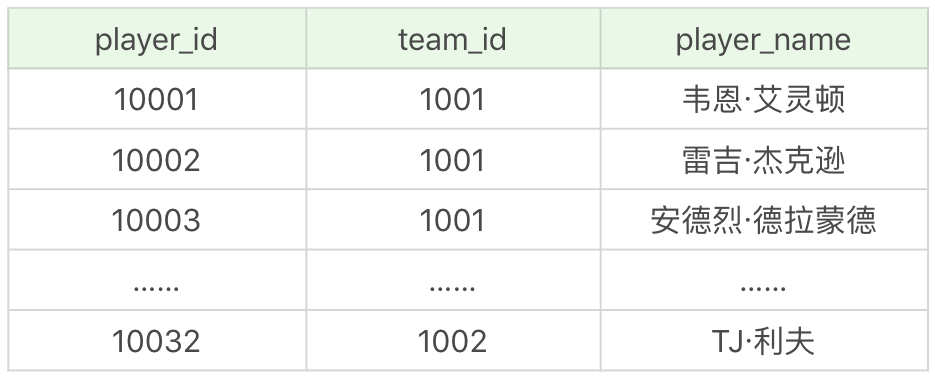The height and width of the screenshot is (379, 935).
Task: Select the cell containing 10001
Action: tap(157, 99)
